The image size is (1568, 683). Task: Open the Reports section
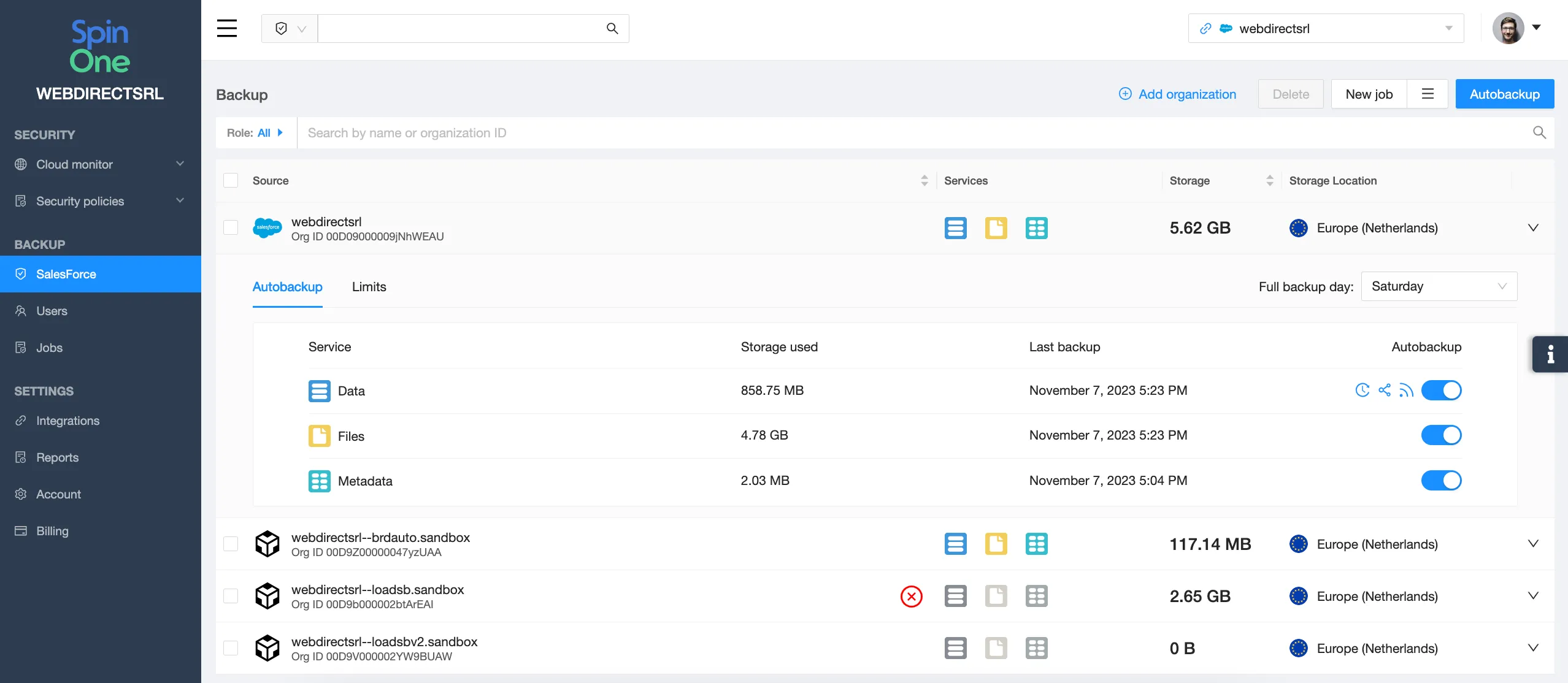pyautogui.click(x=56, y=457)
